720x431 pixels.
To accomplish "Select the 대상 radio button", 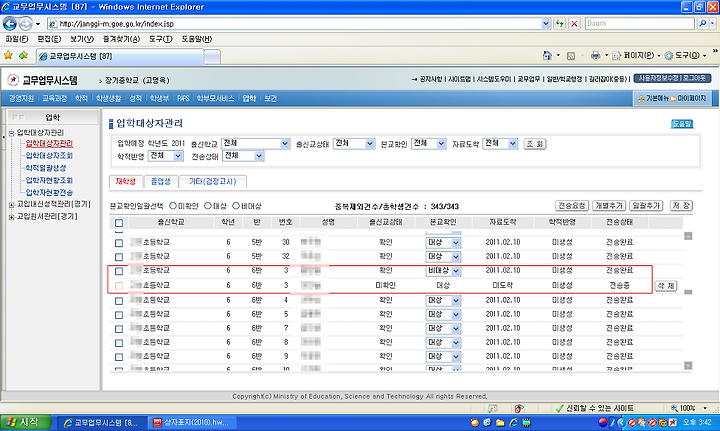I will point(208,206).
